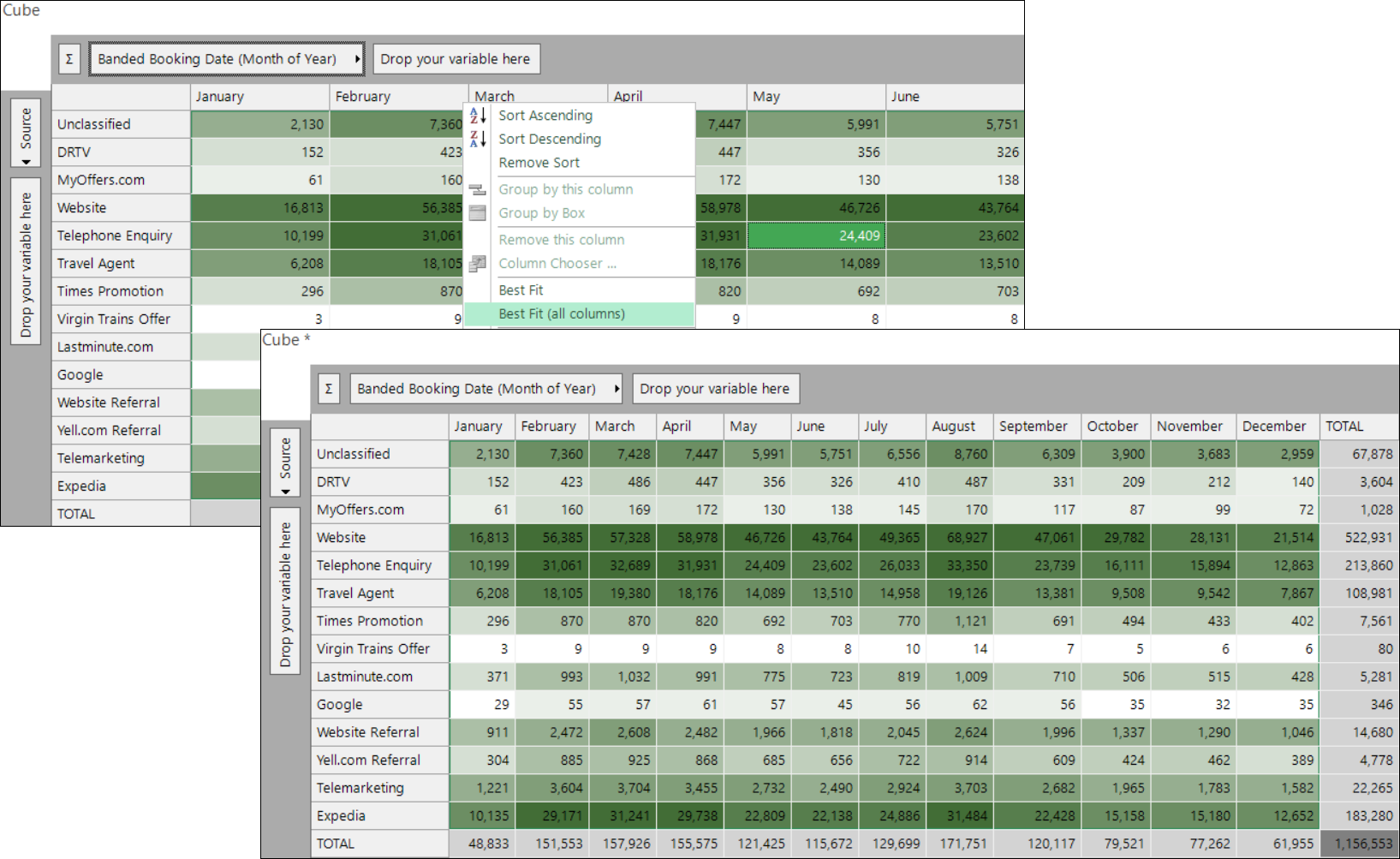Click the lower horizontal Drop your variable here box
1400x859 pixels.
coord(716,389)
